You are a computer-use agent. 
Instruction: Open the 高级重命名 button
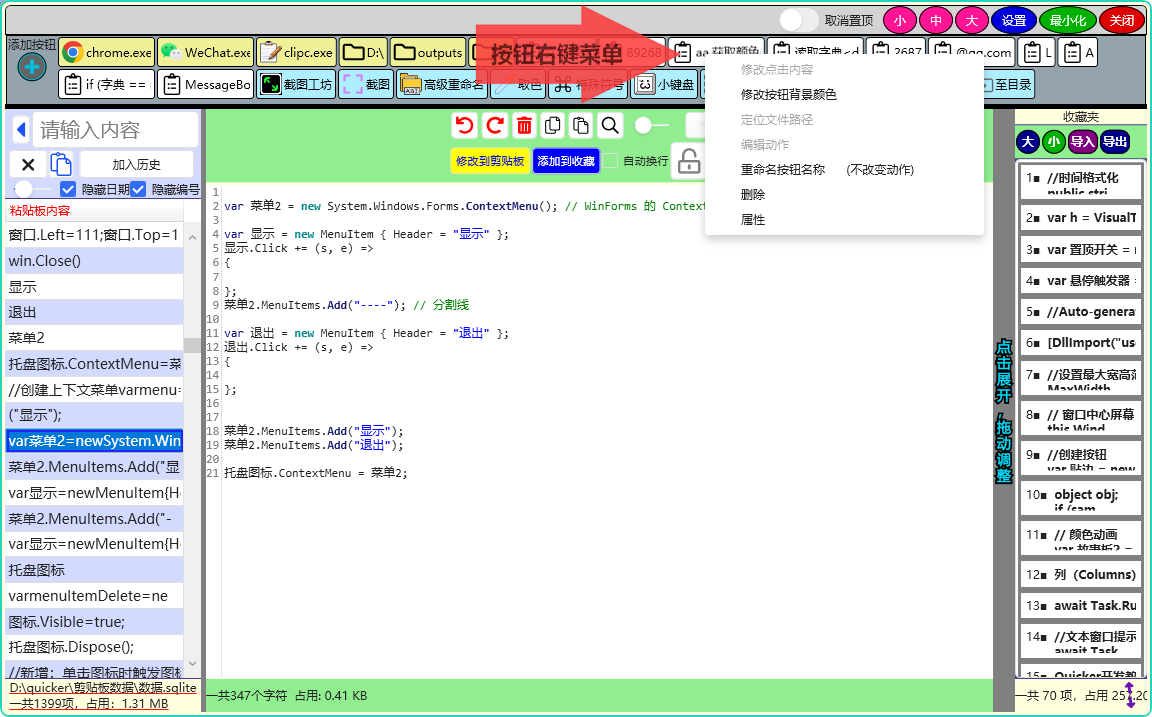point(442,84)
